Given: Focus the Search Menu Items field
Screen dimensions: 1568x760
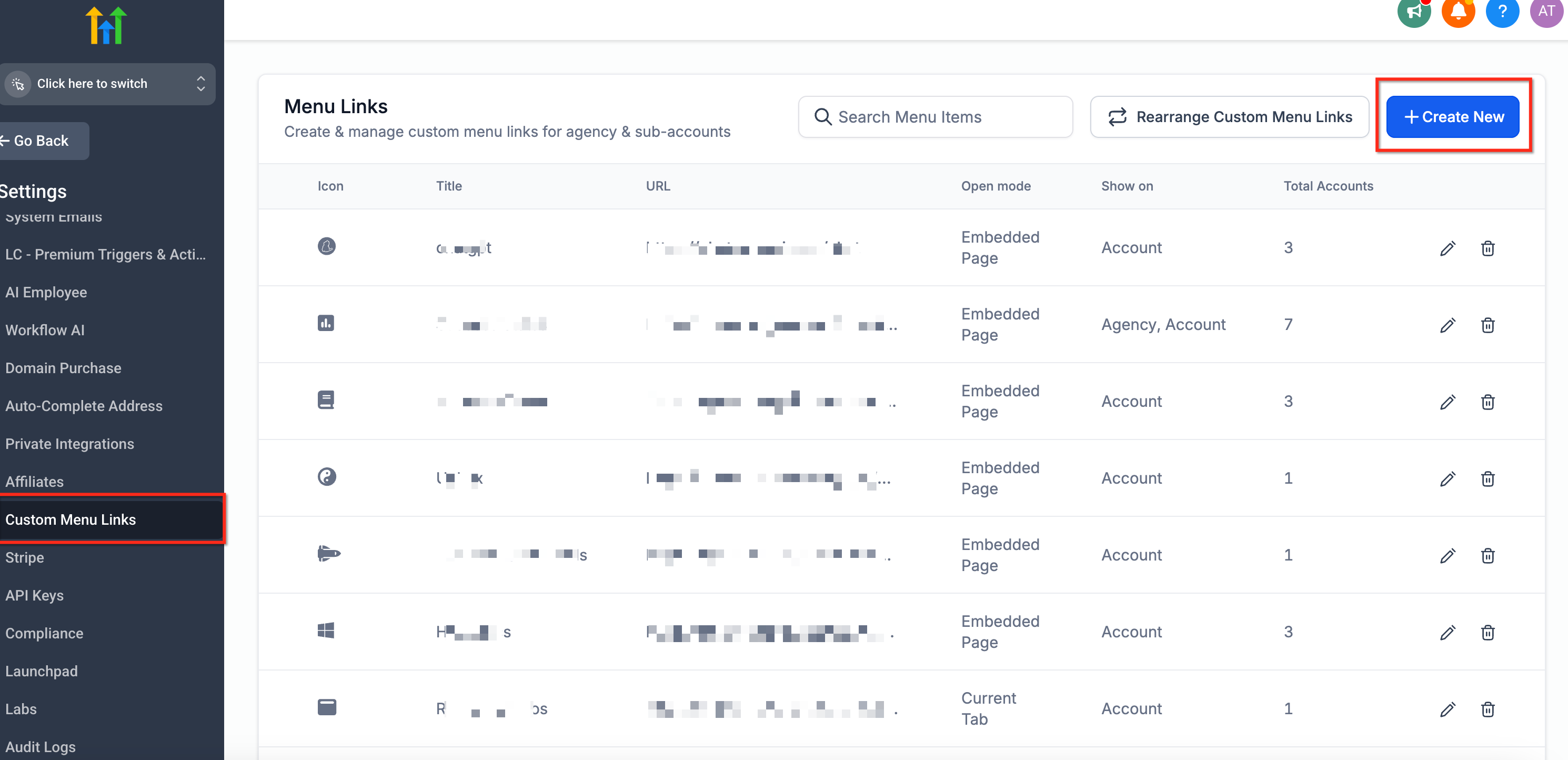Looking at the screenshot, I should pos(935,117).
